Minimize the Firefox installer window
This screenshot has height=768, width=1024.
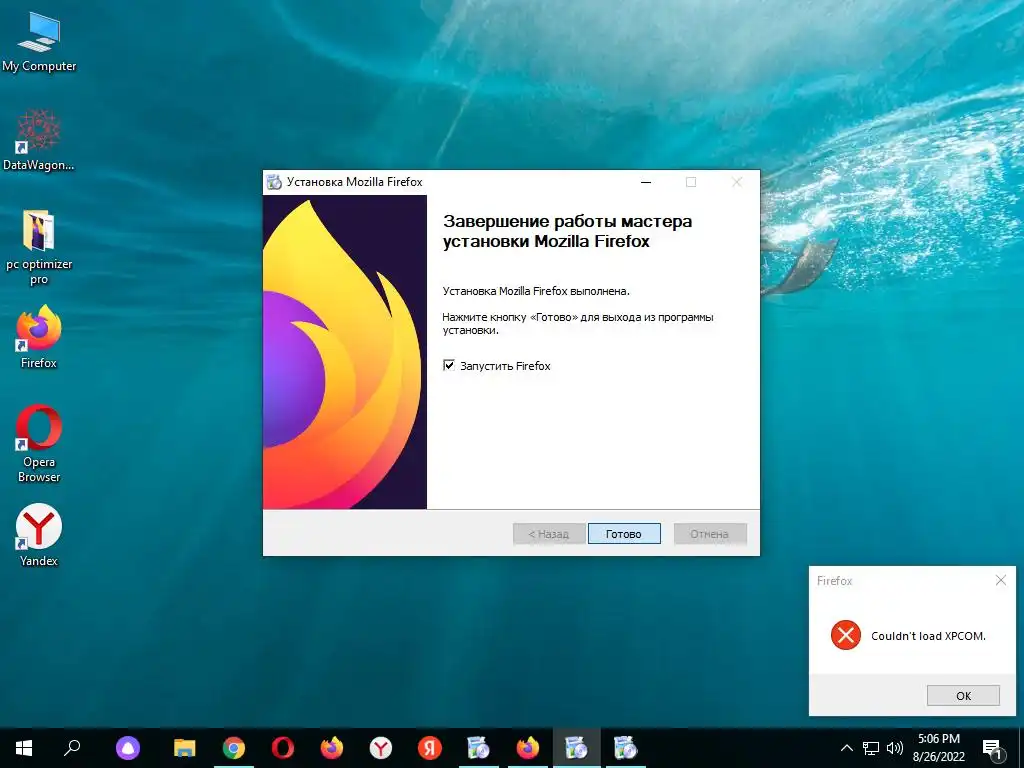(x=646, y=182)
